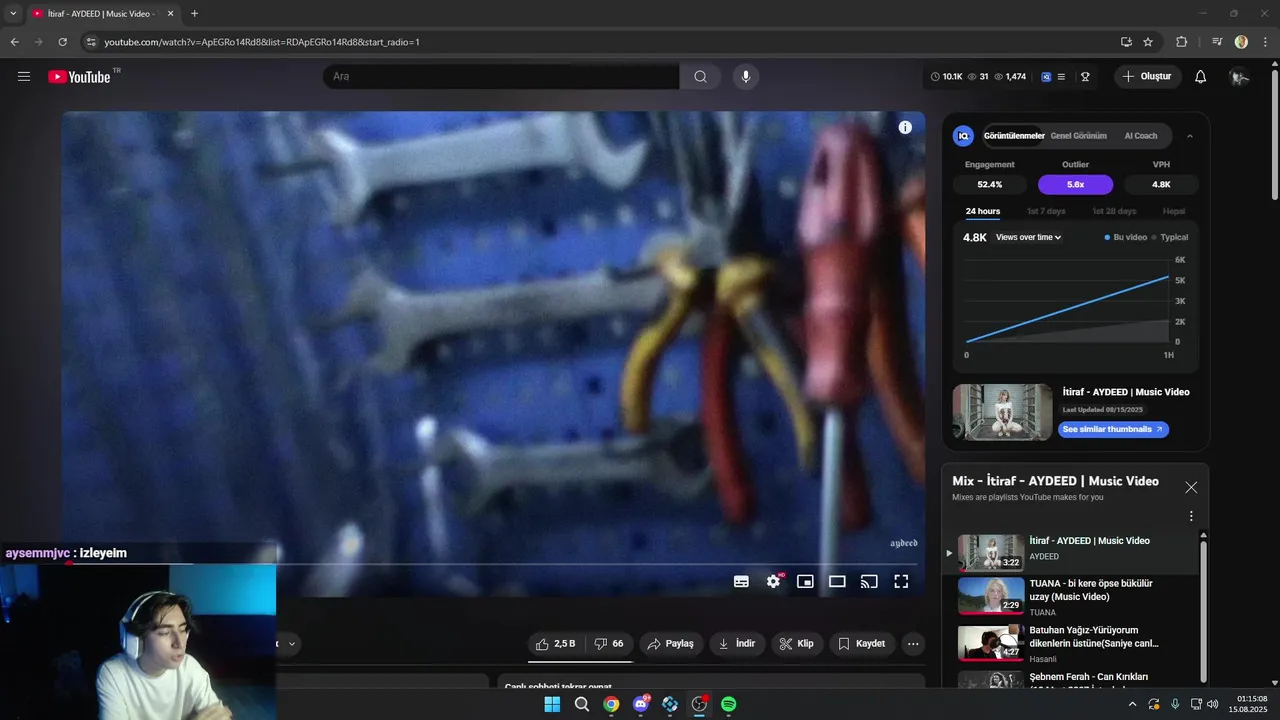The image size is (1280, 720).
Task: Open the notifications bell
Action: click(1201, 76)
